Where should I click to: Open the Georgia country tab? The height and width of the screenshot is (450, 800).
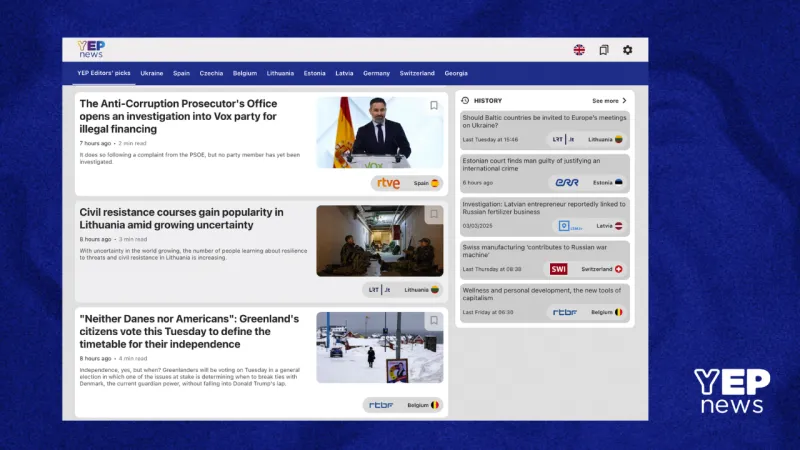[456, 73]
